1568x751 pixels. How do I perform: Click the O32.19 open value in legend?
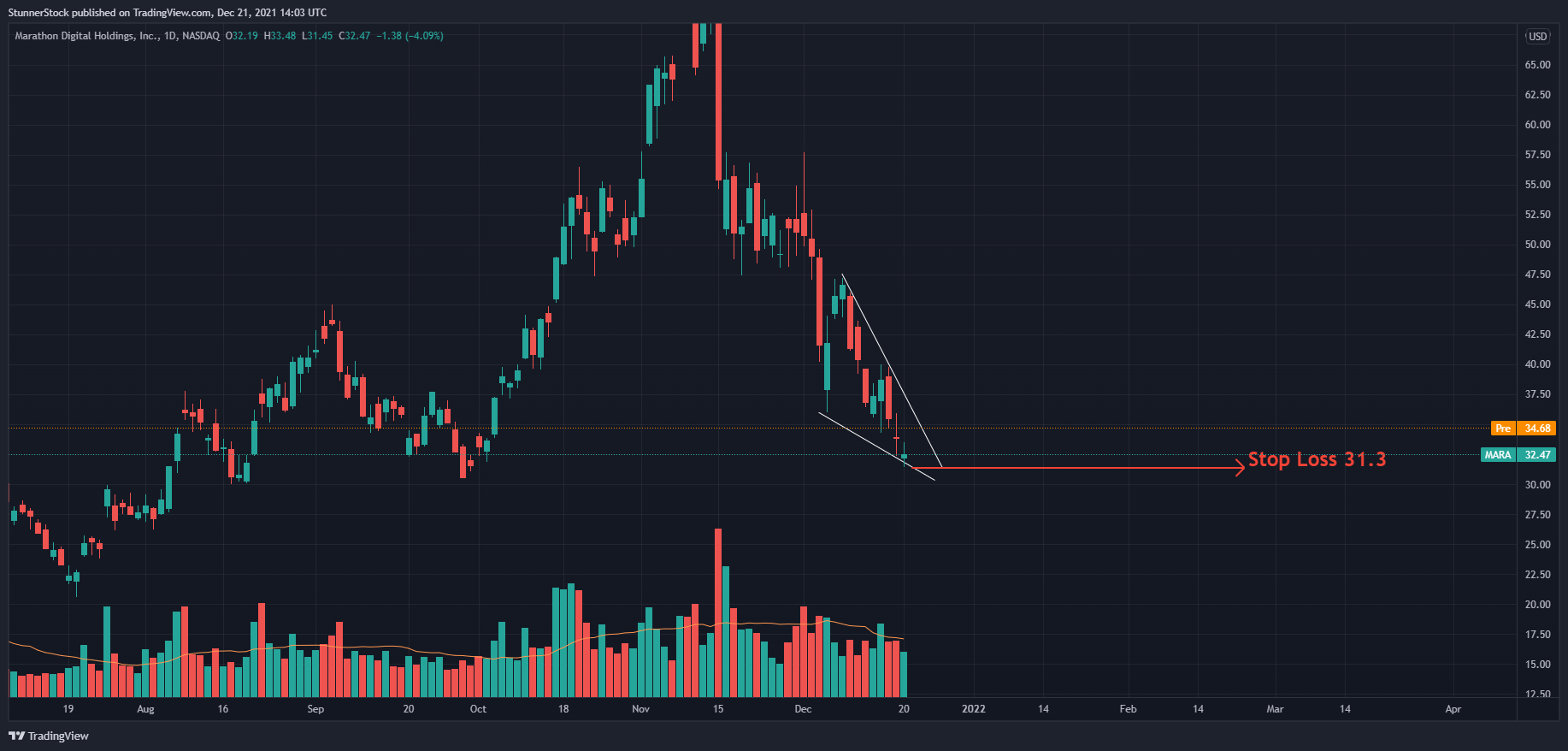pyautogui.click(x=242, y=36)
